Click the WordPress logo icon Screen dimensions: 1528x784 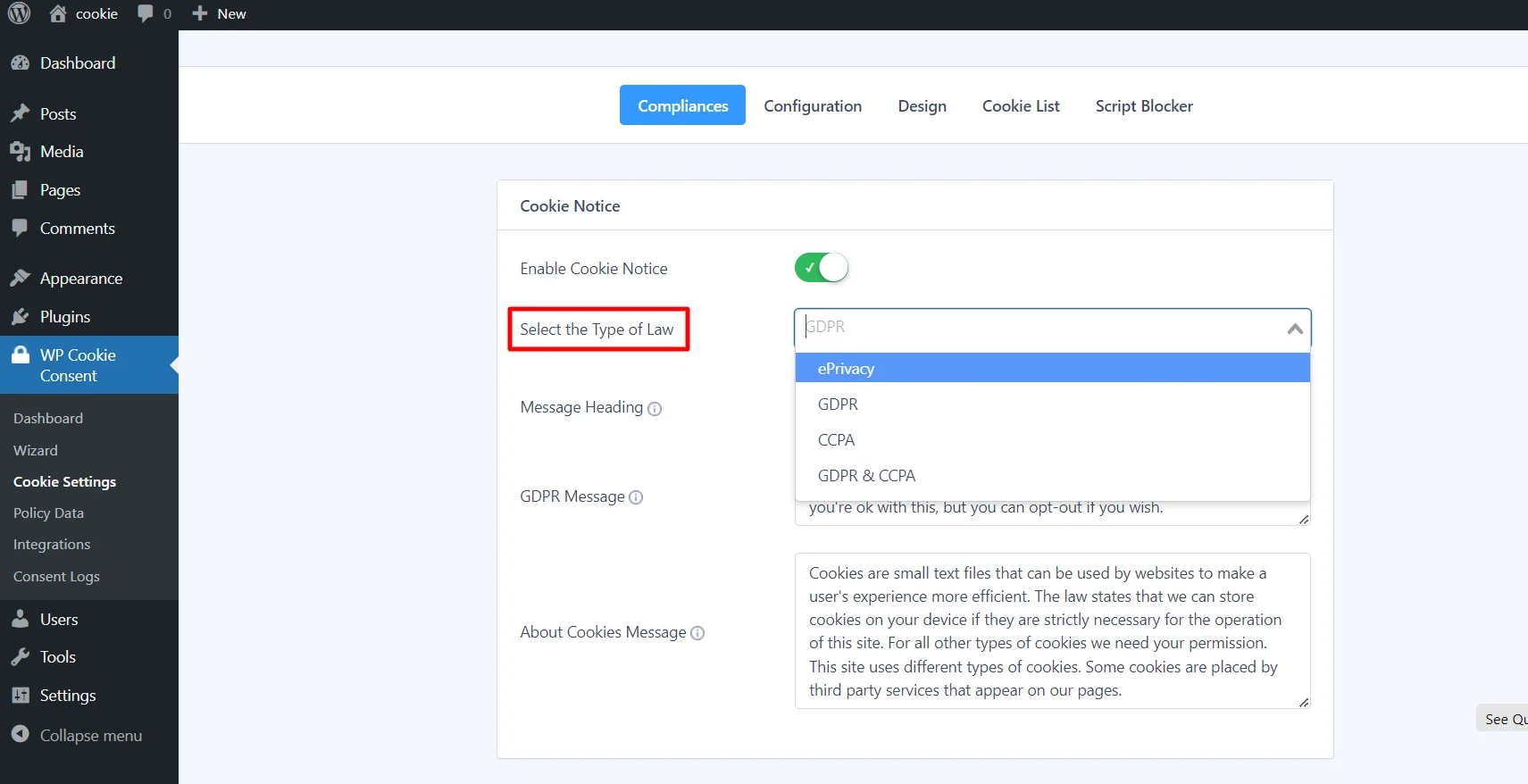[19, 13]
